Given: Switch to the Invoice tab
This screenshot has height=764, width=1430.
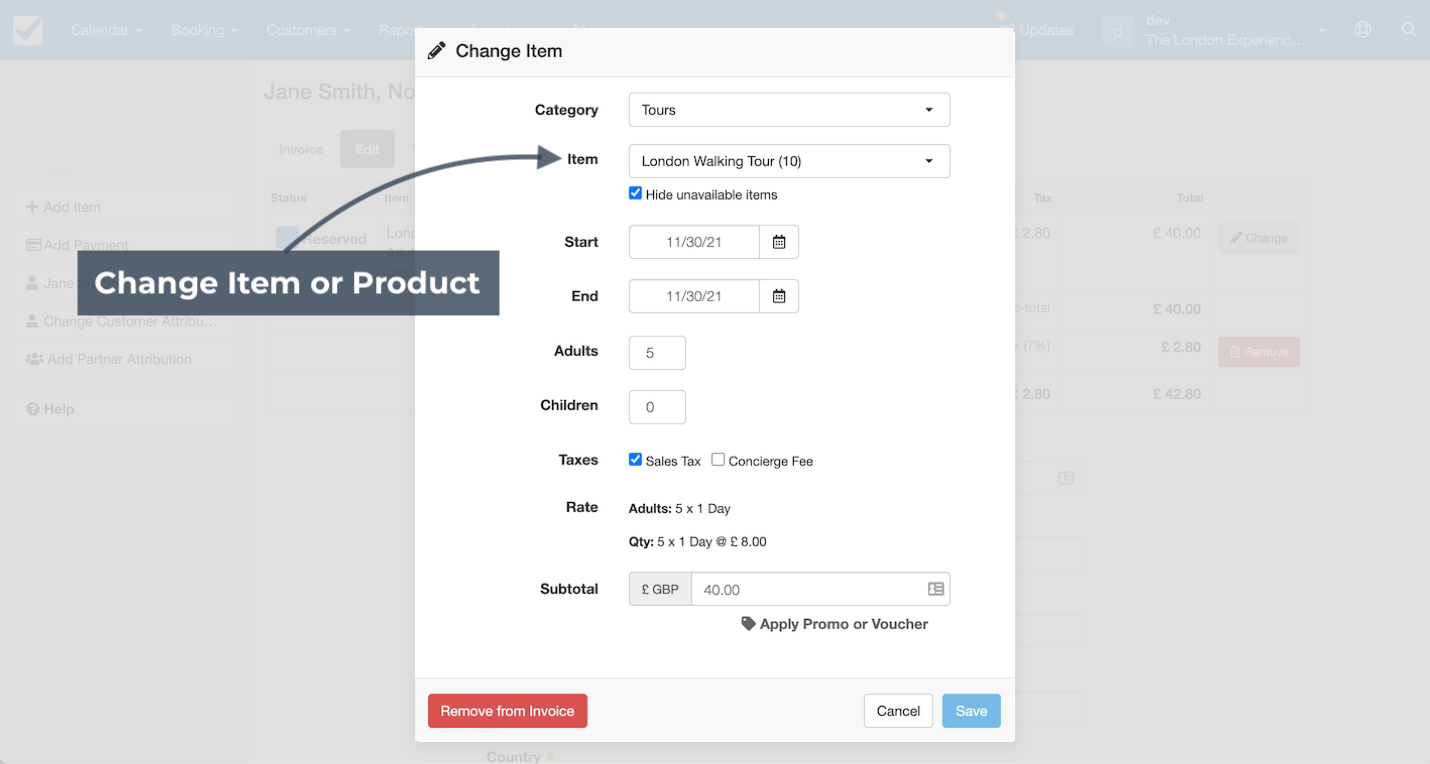Looking at the screenshot, I should (x=301, y=149).
